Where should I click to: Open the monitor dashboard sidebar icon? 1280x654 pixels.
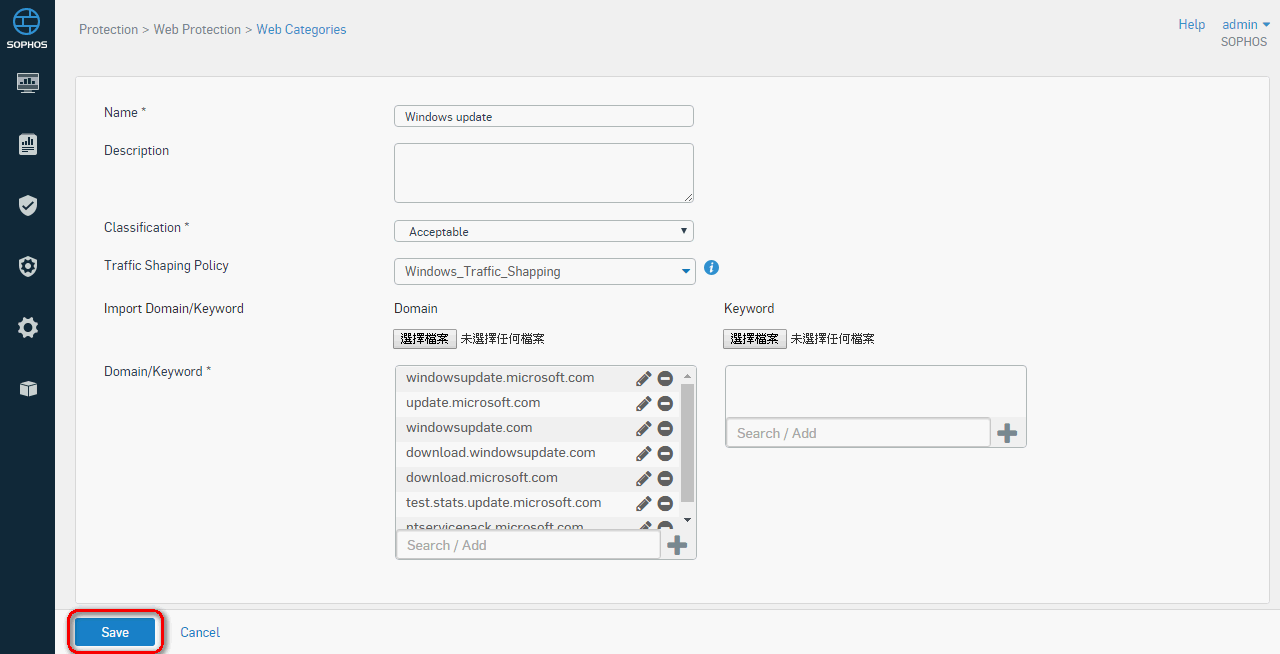tap(28, 82)
